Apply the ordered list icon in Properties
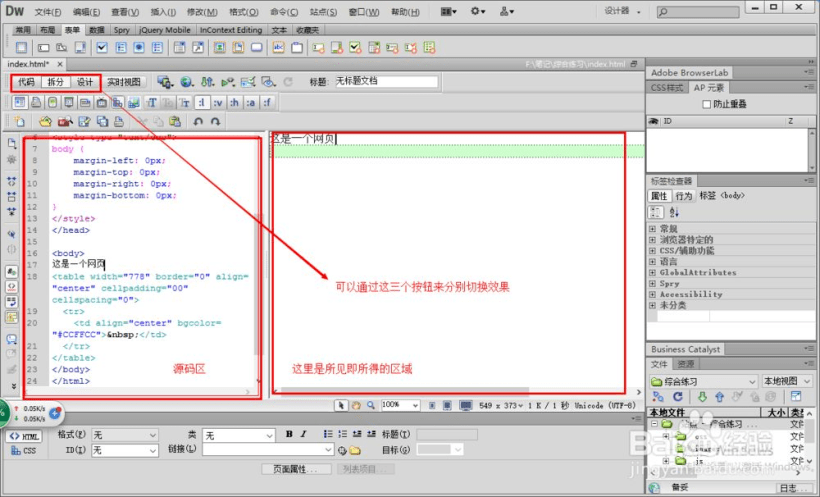 343,434
